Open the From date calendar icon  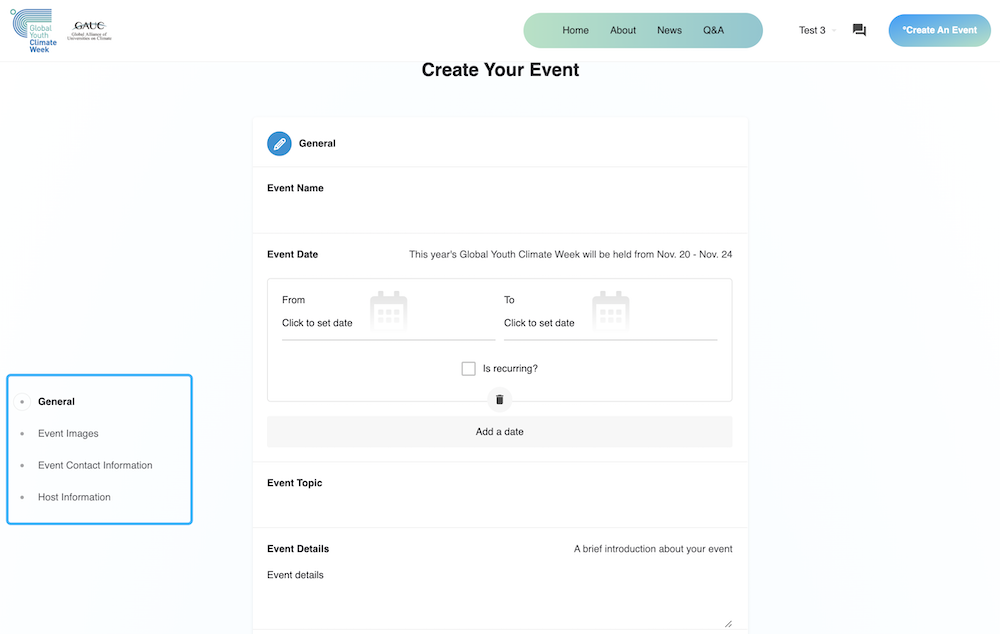(388, 310)
